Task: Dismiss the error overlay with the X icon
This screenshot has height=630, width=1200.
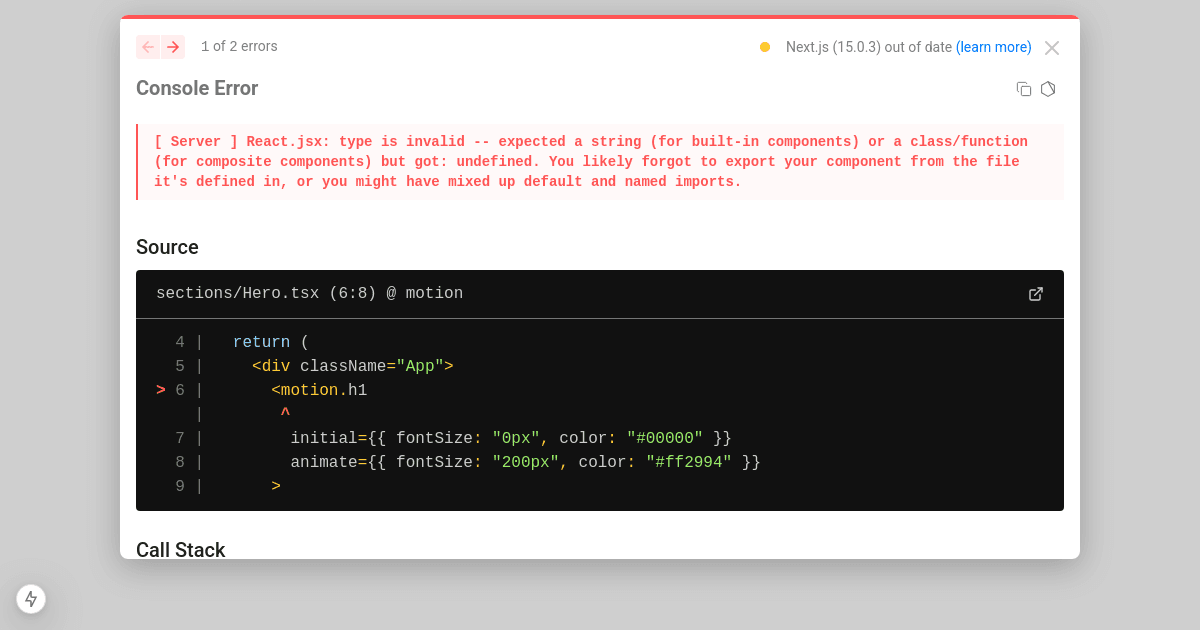Action: (1051, 47)
